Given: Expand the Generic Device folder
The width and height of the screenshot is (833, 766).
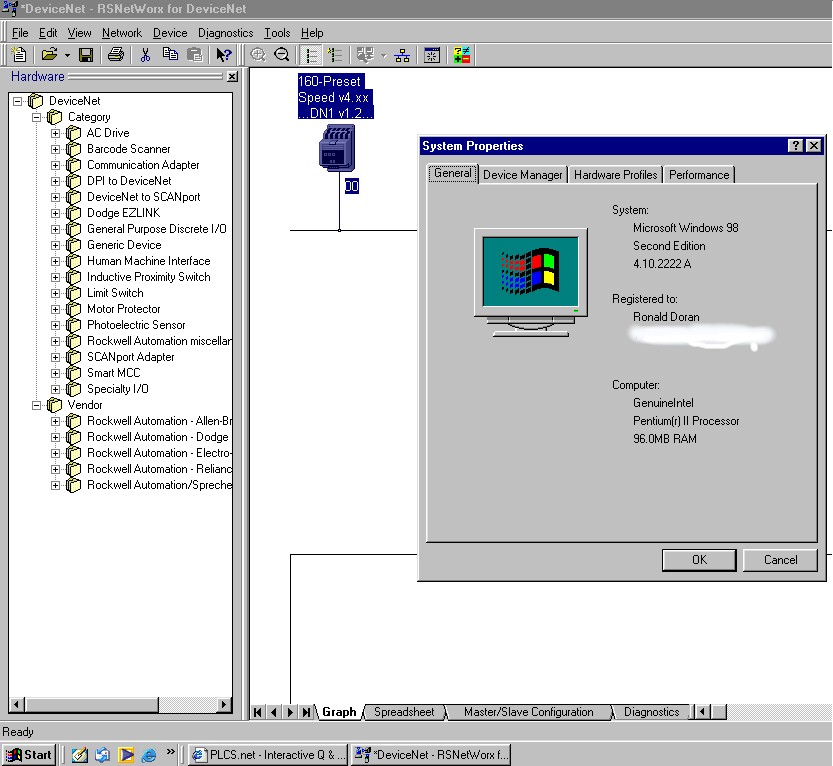Looking at the screenshot, I should point(55,245).
